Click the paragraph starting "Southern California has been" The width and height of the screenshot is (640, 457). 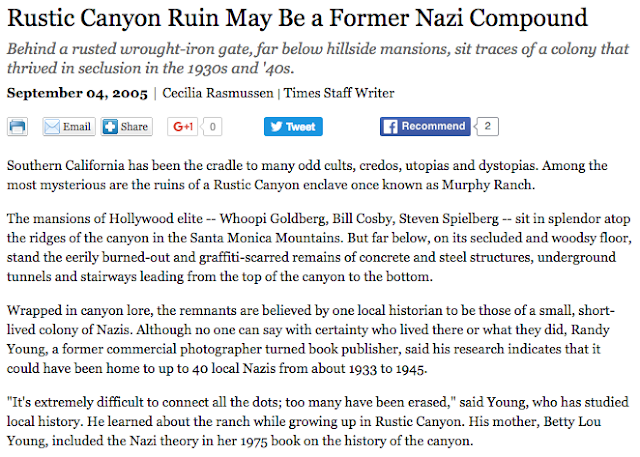click(310, 171)
